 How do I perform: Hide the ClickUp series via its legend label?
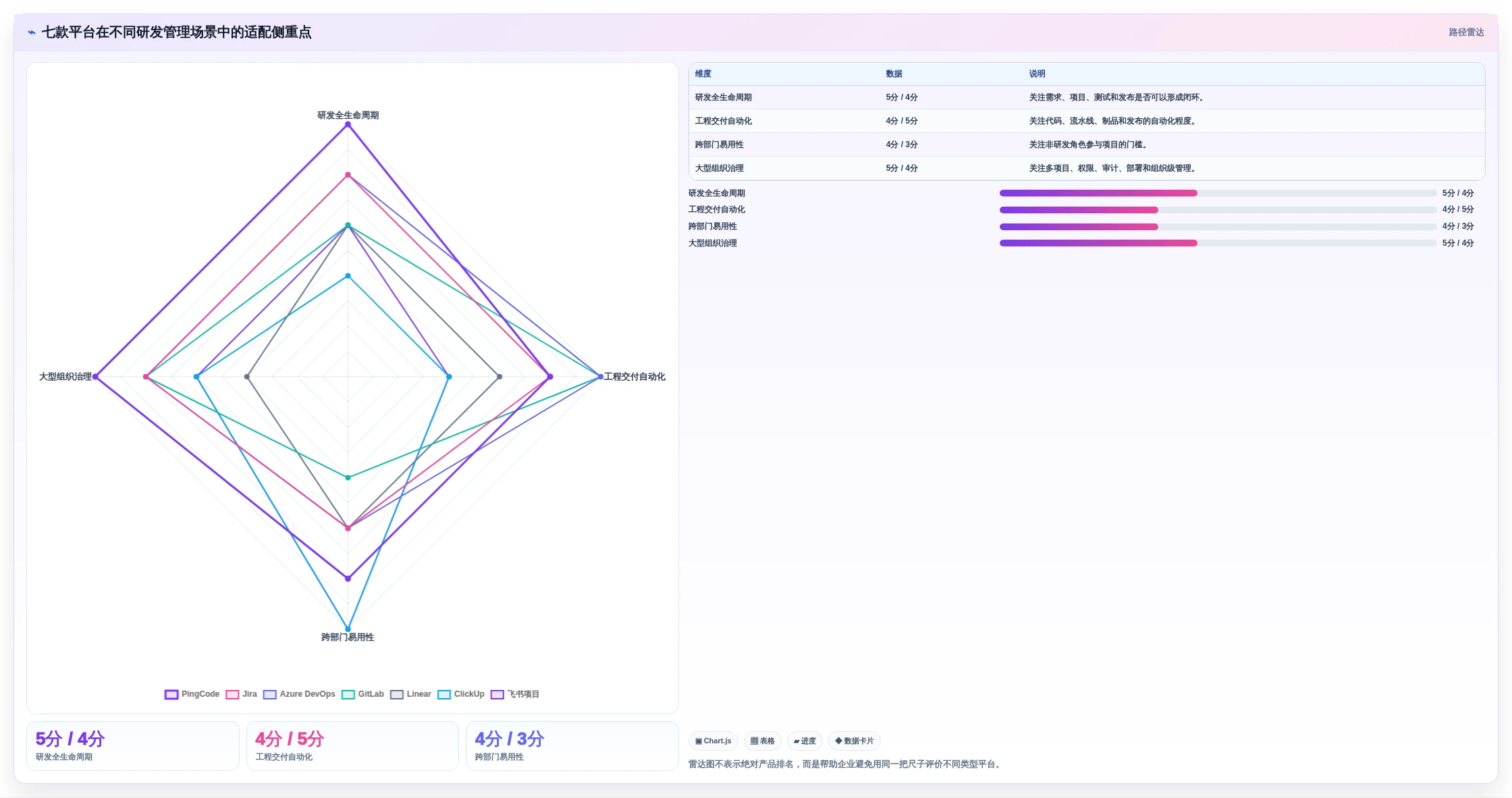tap(469, 694)
